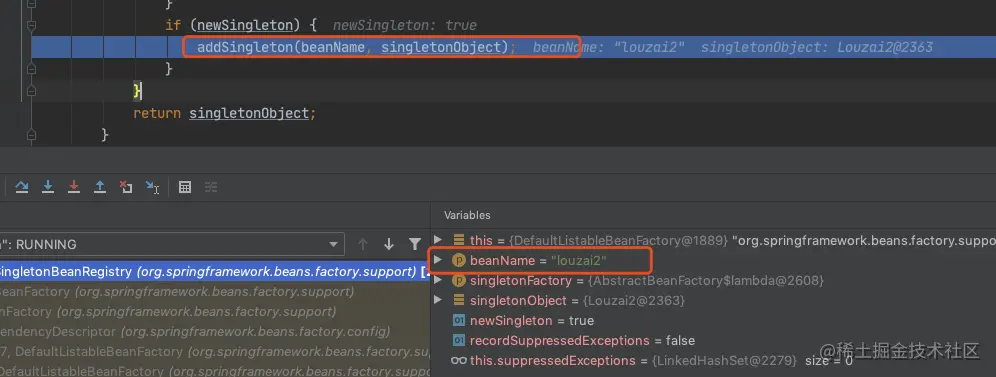Click the Drop Frame icon with red X
996x377 pixels.
pyautogui.click(x=126, y=187)
